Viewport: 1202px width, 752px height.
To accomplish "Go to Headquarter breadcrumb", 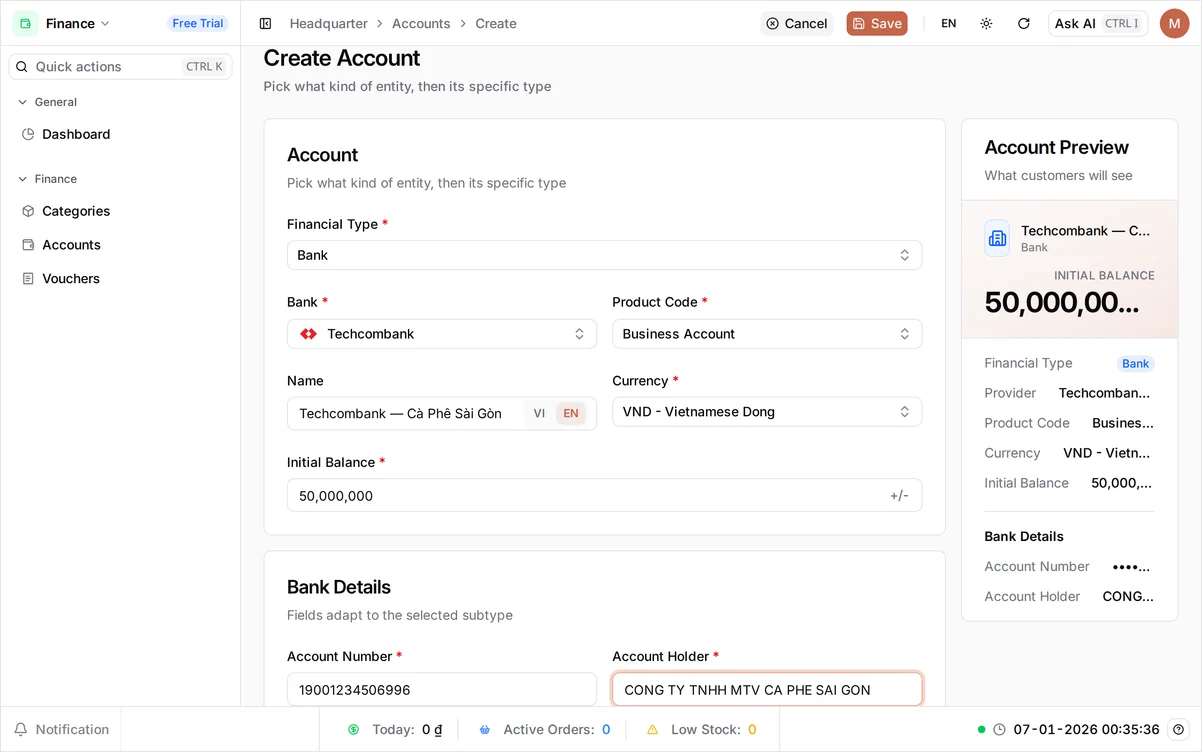I will point(329,23).
